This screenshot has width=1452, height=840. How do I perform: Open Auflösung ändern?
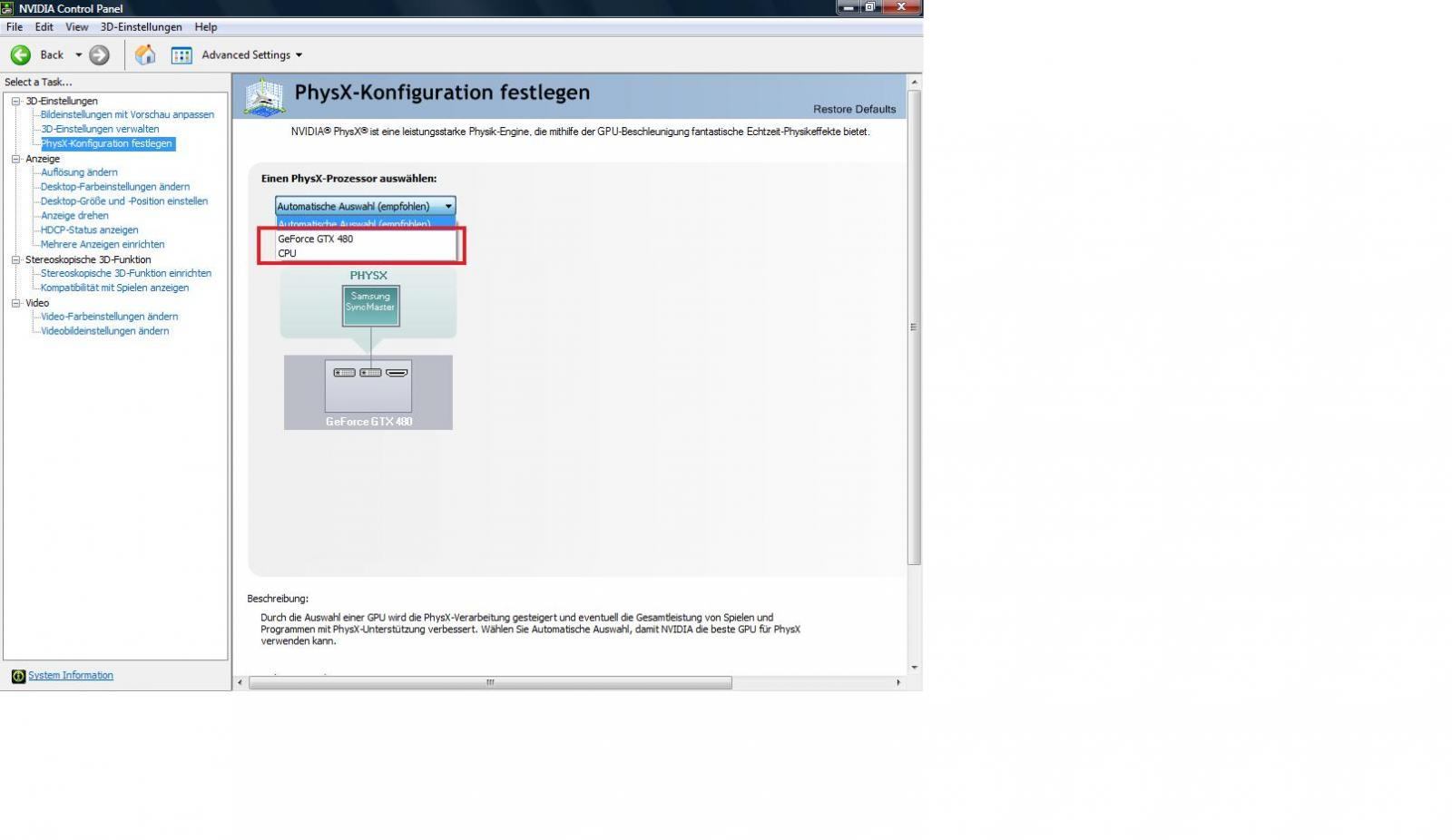pos(79,172)
